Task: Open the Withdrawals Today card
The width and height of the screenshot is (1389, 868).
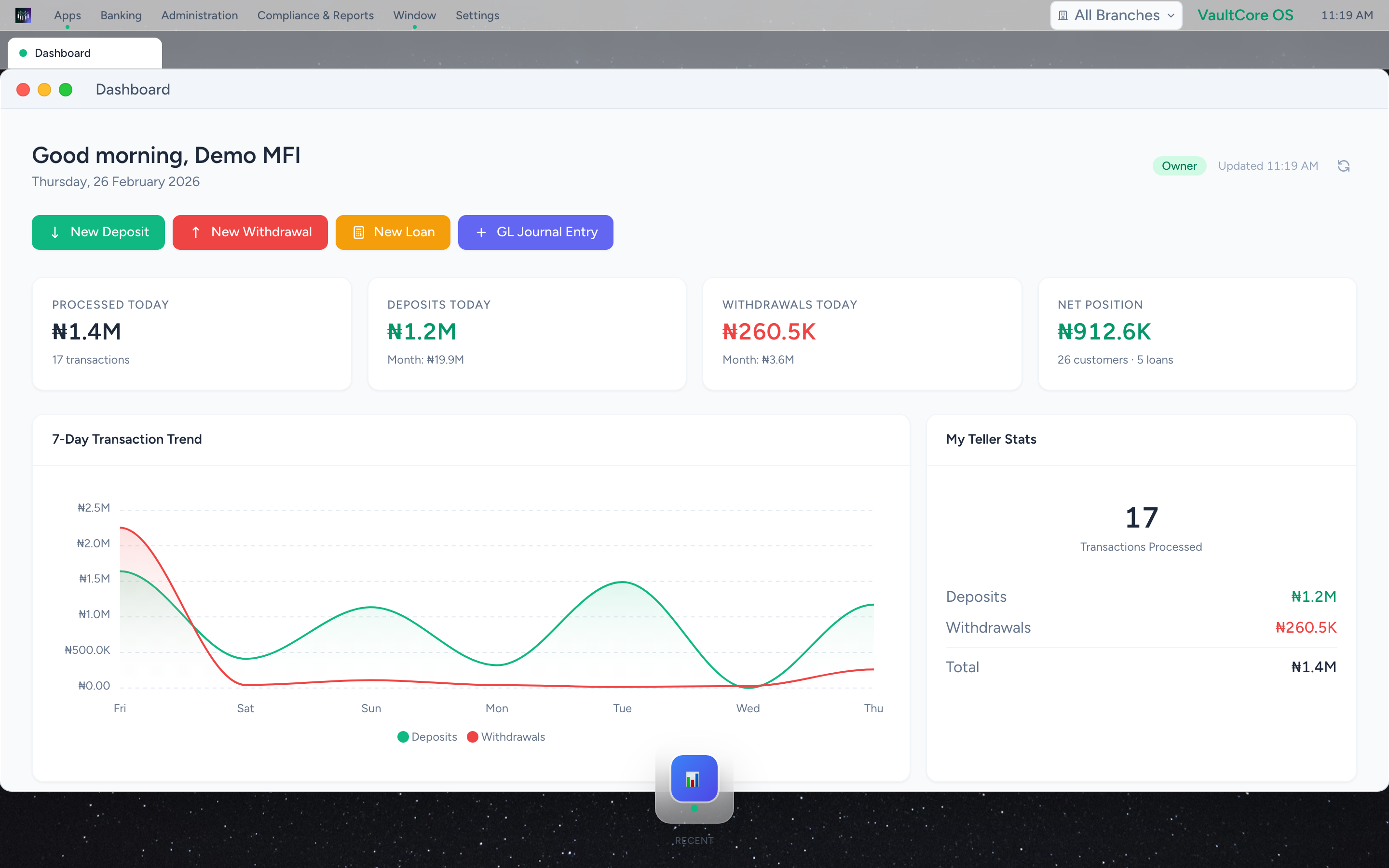Action: click(861, 334)
